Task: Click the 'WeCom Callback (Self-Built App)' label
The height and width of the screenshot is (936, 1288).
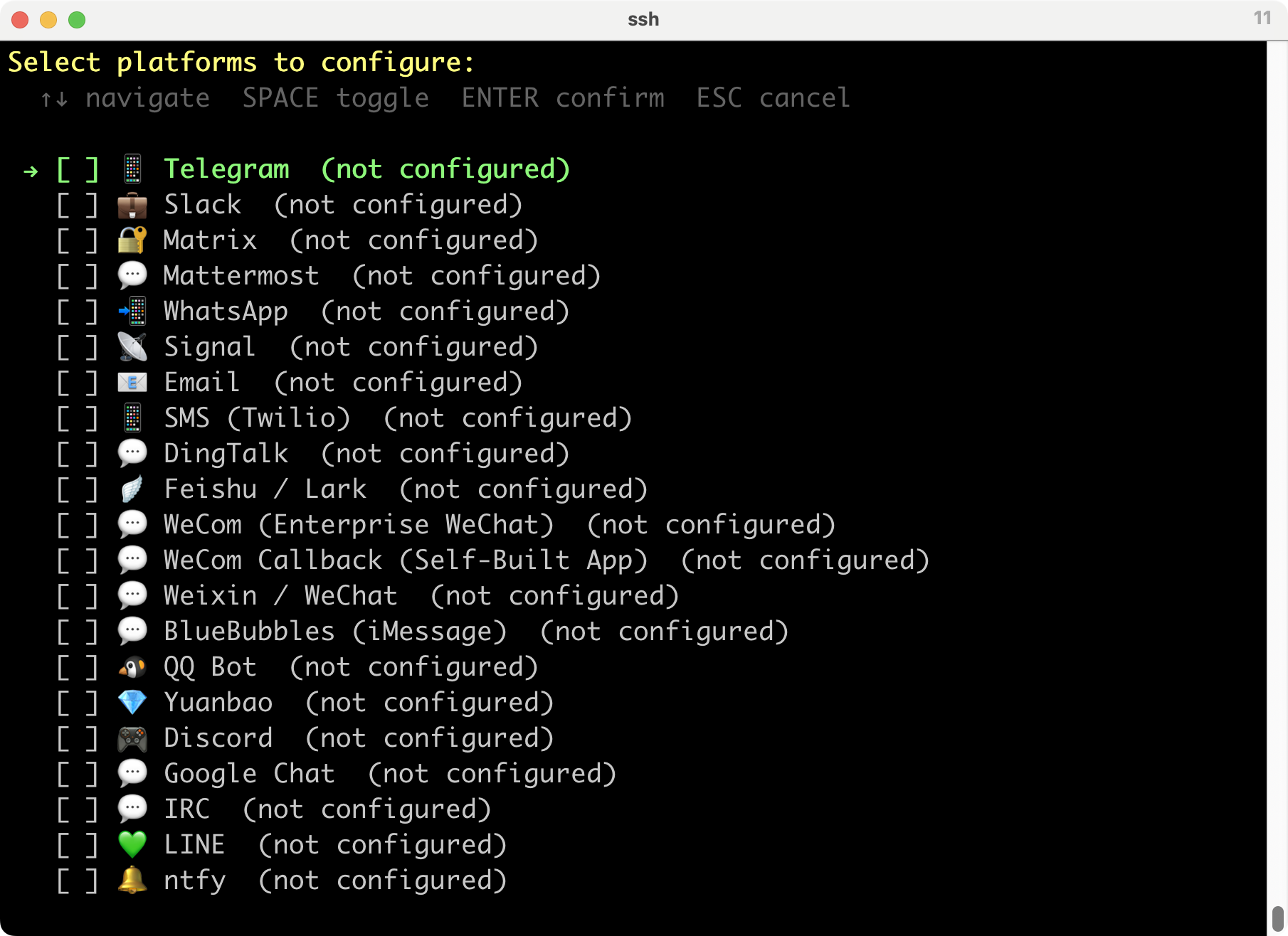Action: click(x=406, y=560)
